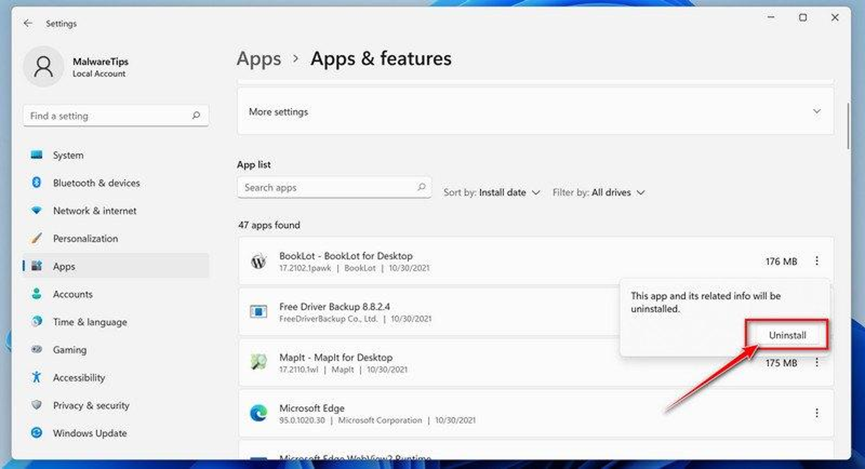Click the Uninstall confirmation button

(x=787, y=335)
